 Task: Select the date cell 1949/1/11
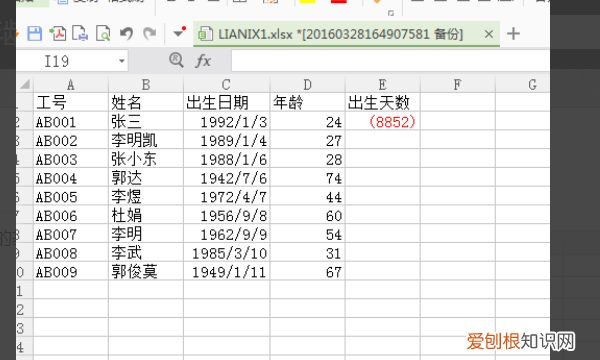(227, 271)
